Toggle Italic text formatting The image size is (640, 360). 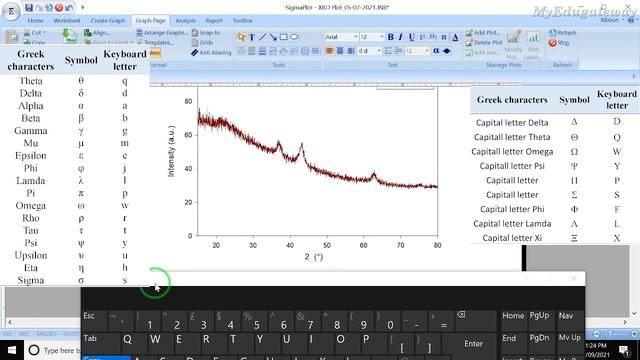click(401, 37)
